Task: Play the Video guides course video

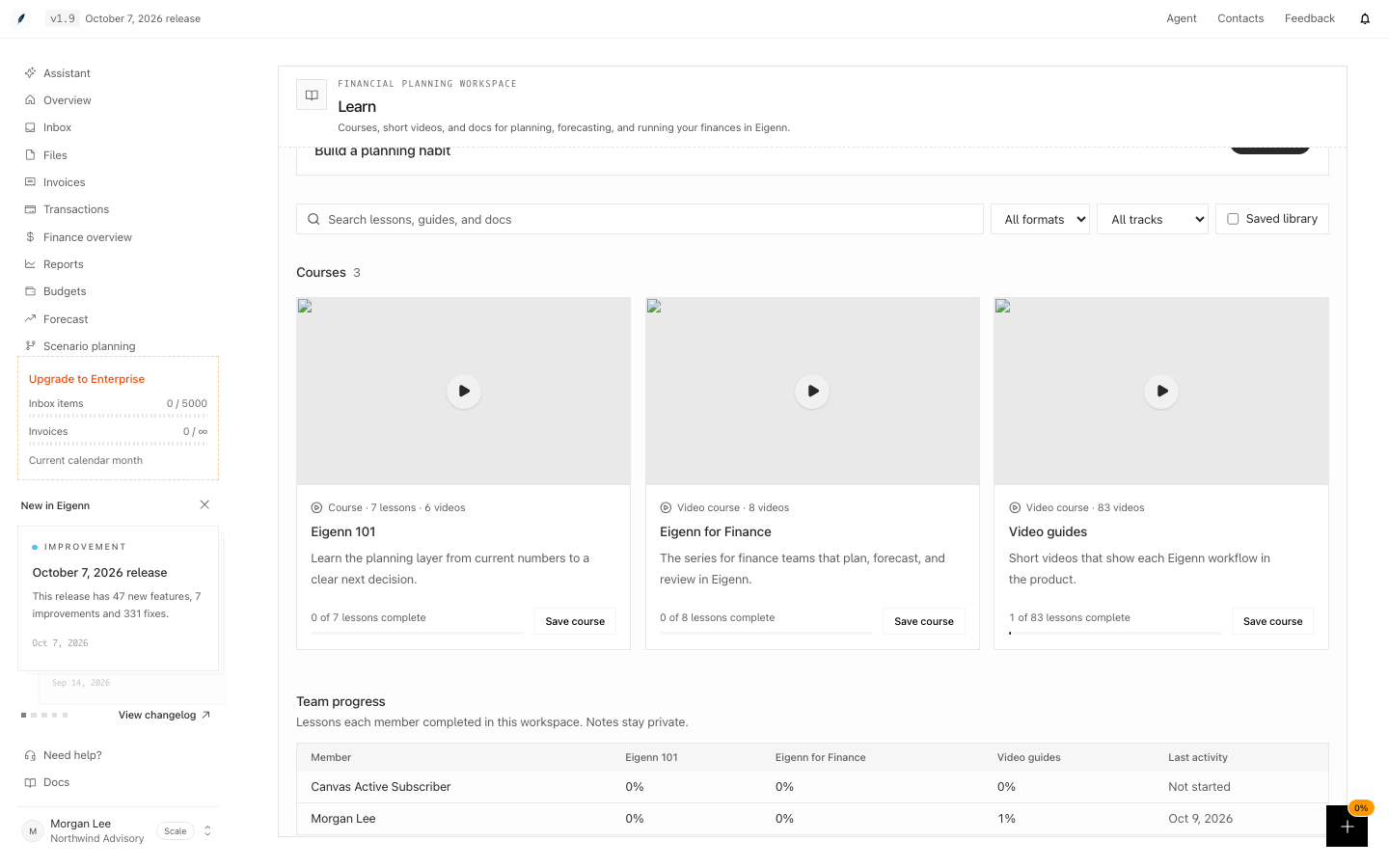Action: [1162, 392]
